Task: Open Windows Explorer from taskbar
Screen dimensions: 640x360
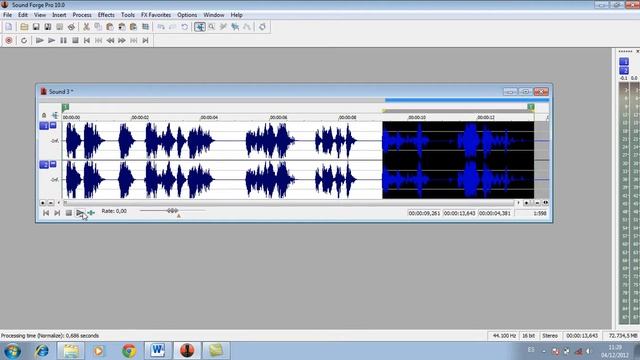Action: point(71,351)
